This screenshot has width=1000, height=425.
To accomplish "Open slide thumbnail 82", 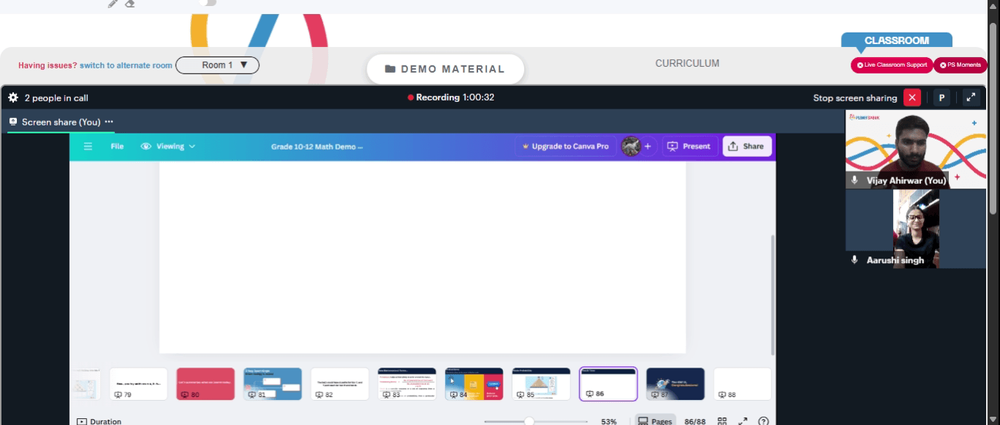I will click(340, 384).
